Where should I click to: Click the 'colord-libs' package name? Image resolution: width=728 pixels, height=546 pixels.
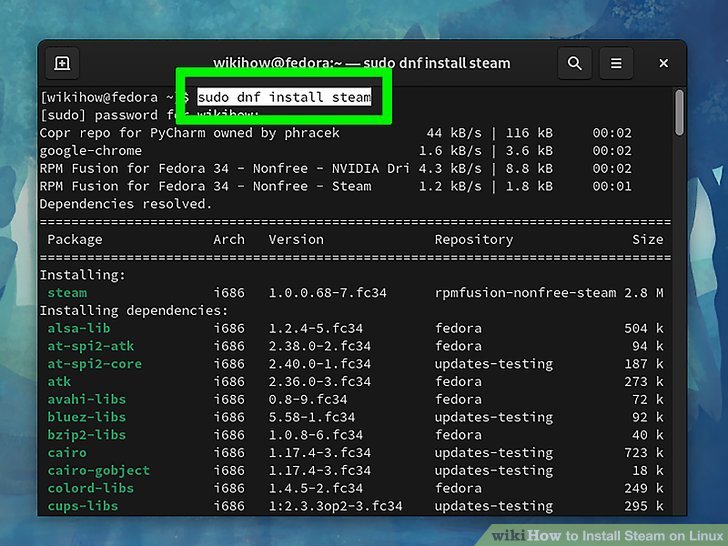click(x=91, y=488)
